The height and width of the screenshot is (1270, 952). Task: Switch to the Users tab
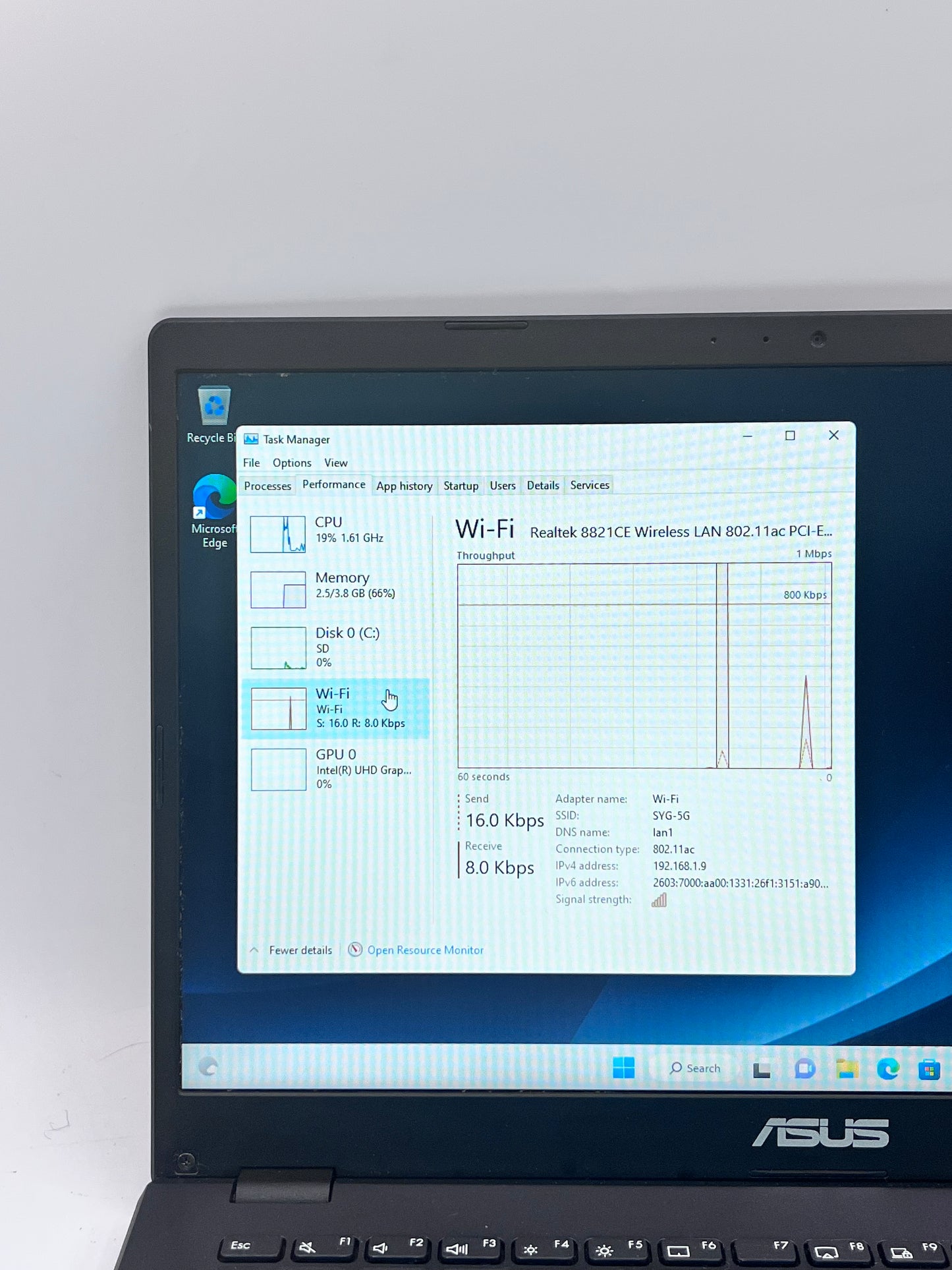click(x=503, y=486)
